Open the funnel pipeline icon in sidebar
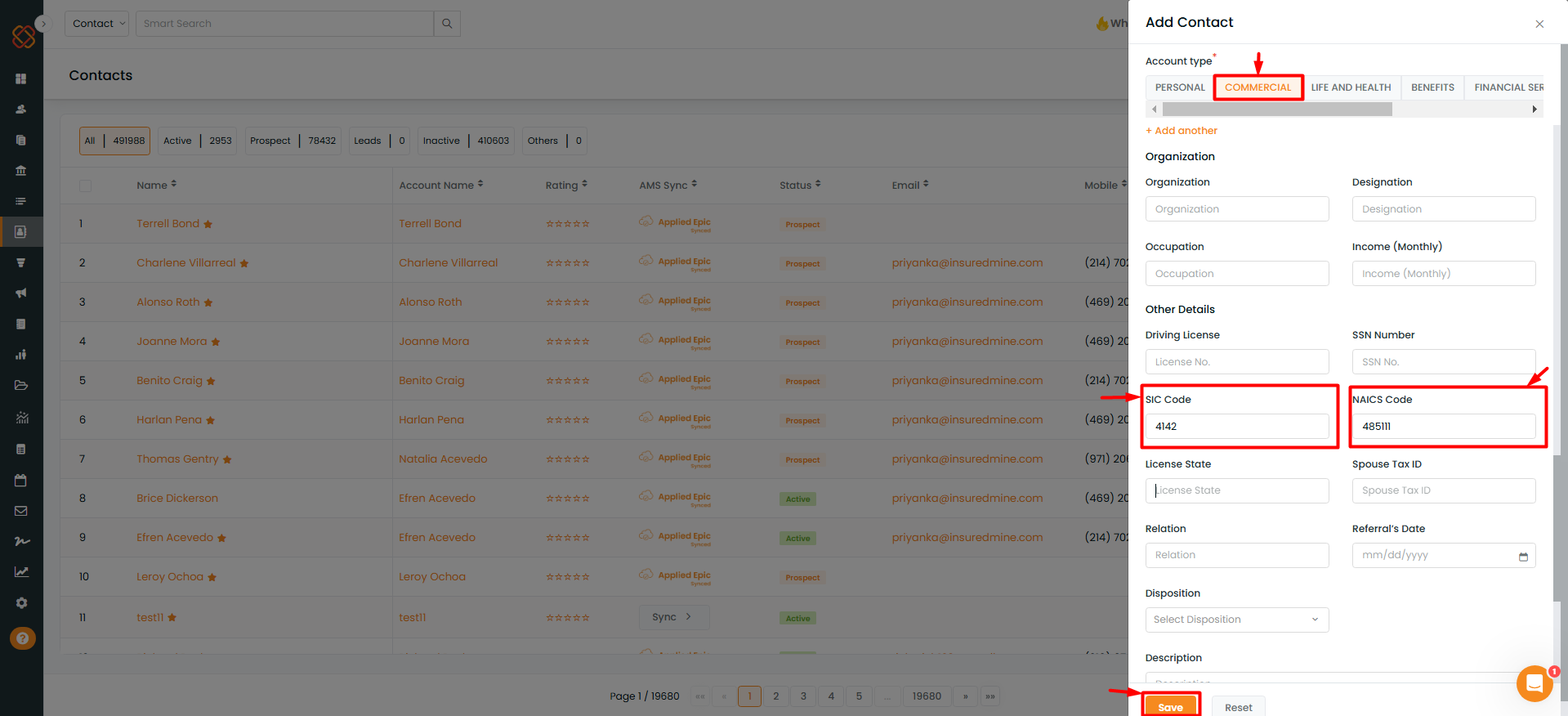The width and height of the screenshot is (1568, 716). (21, 262)
